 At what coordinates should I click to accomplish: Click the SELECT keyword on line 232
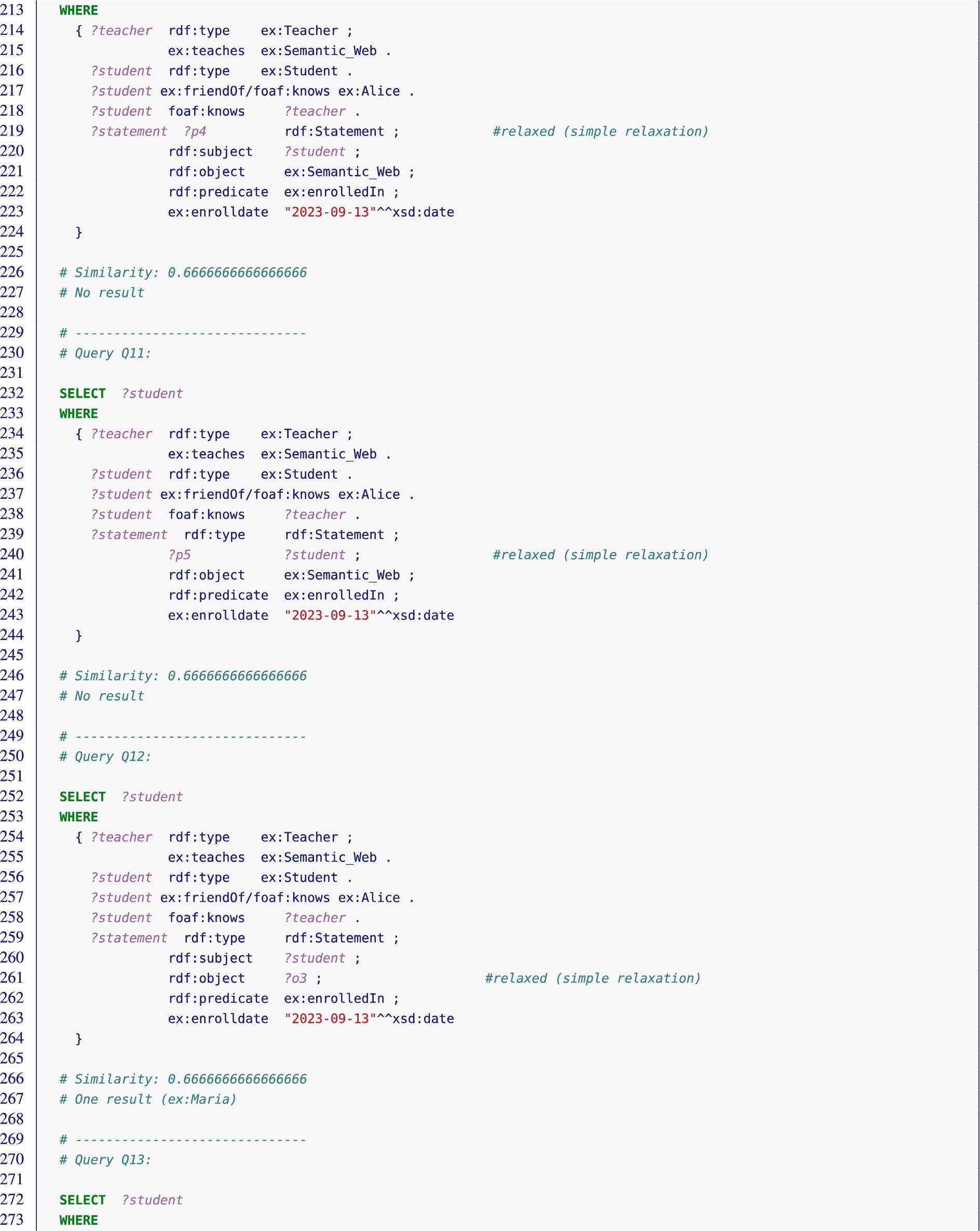pyautogui.click(x=83, y=394)
